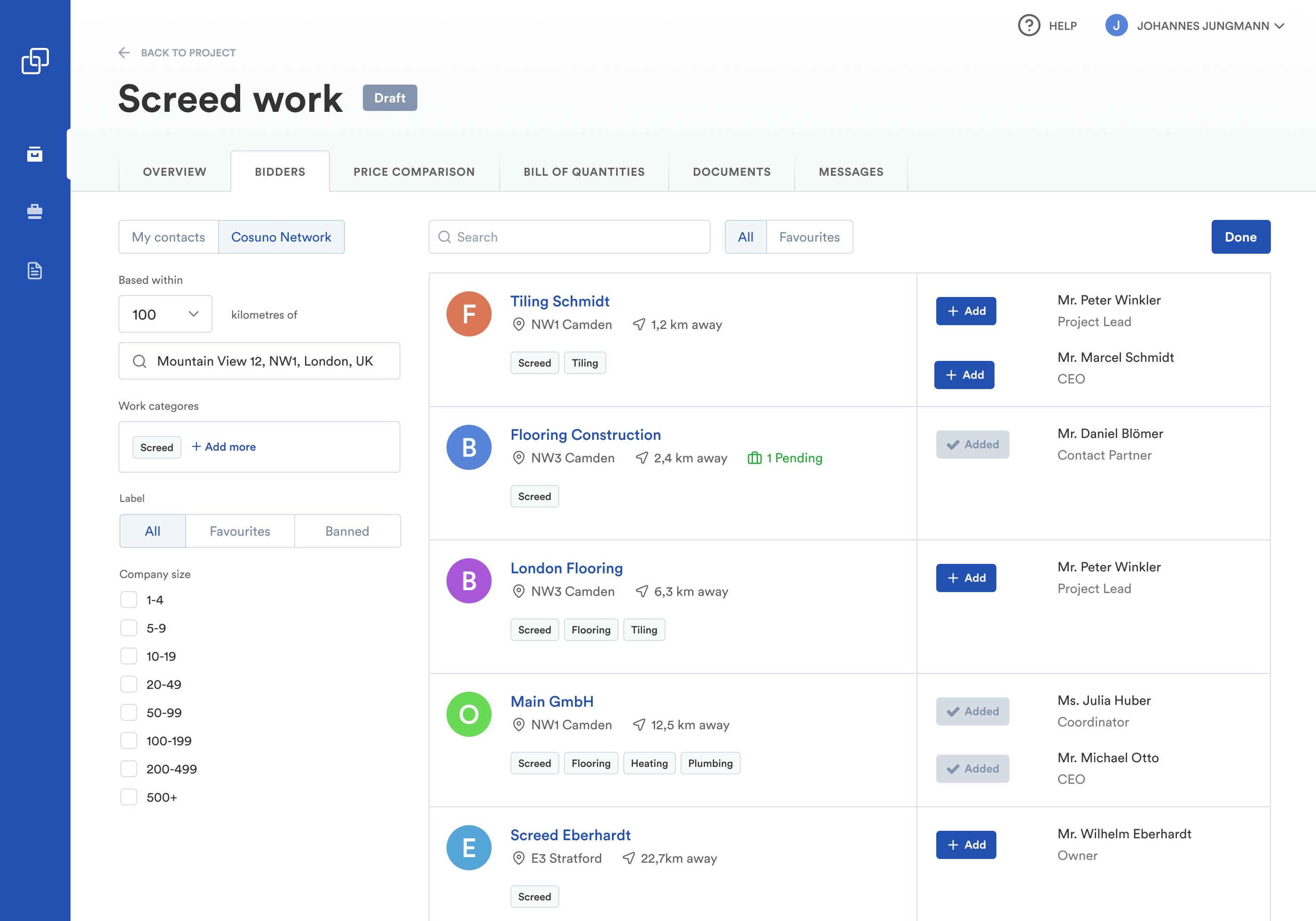Image resolution: width=1316 pixels, height=921 pixels.
Task: Open Screed Eberhardt company profile
Action: (x=570, y=835)
